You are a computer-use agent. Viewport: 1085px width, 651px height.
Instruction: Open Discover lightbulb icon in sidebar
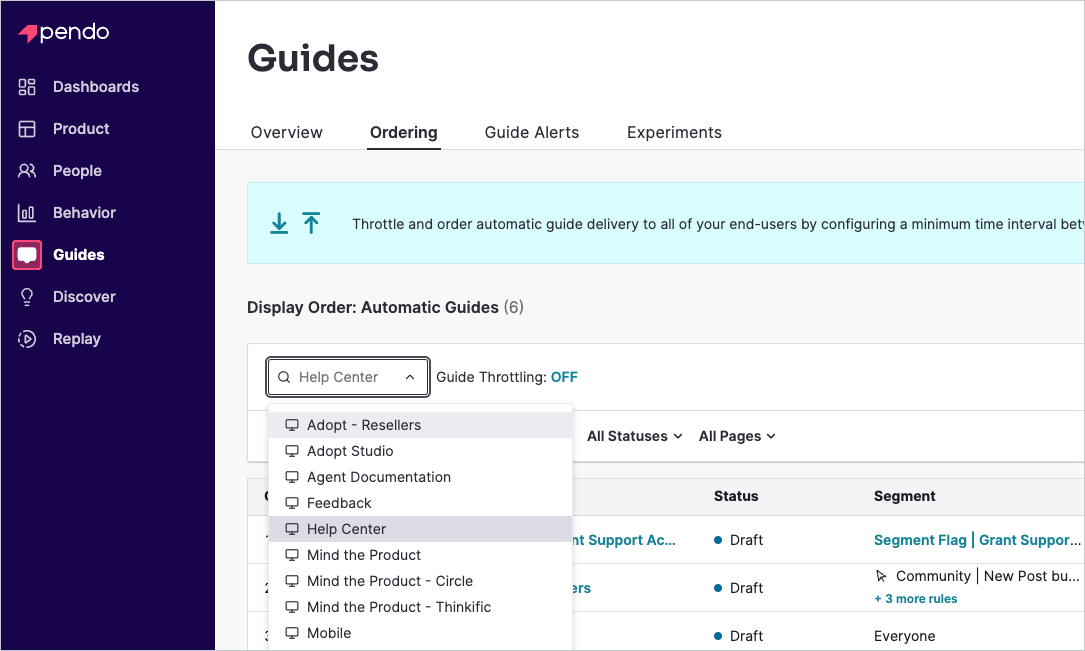[27, 297]
